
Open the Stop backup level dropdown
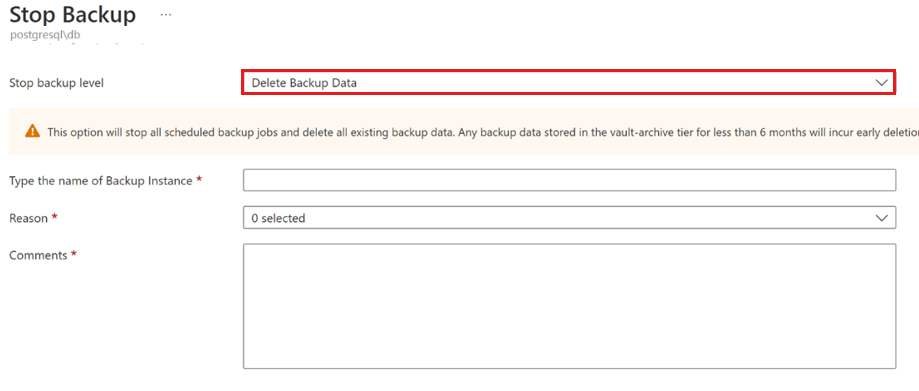(x=569, y=83)
